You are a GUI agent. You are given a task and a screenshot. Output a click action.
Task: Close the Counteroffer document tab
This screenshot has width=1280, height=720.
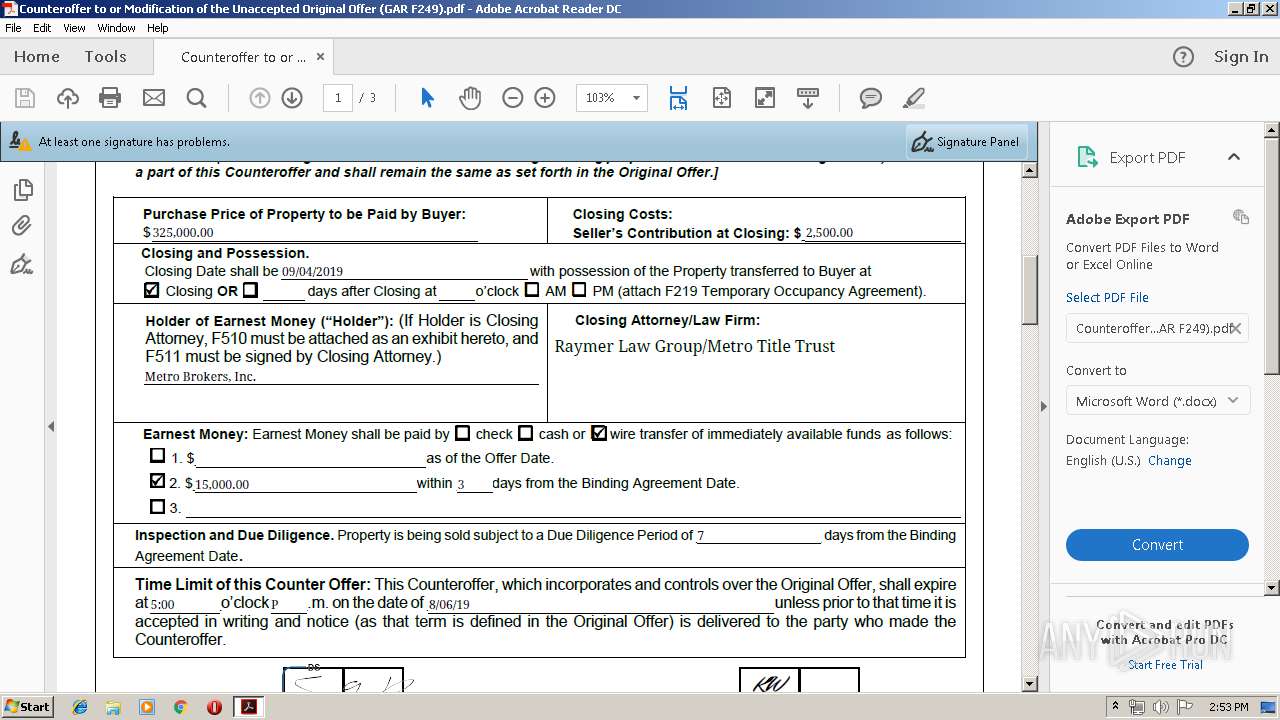(x=320, y=57)
